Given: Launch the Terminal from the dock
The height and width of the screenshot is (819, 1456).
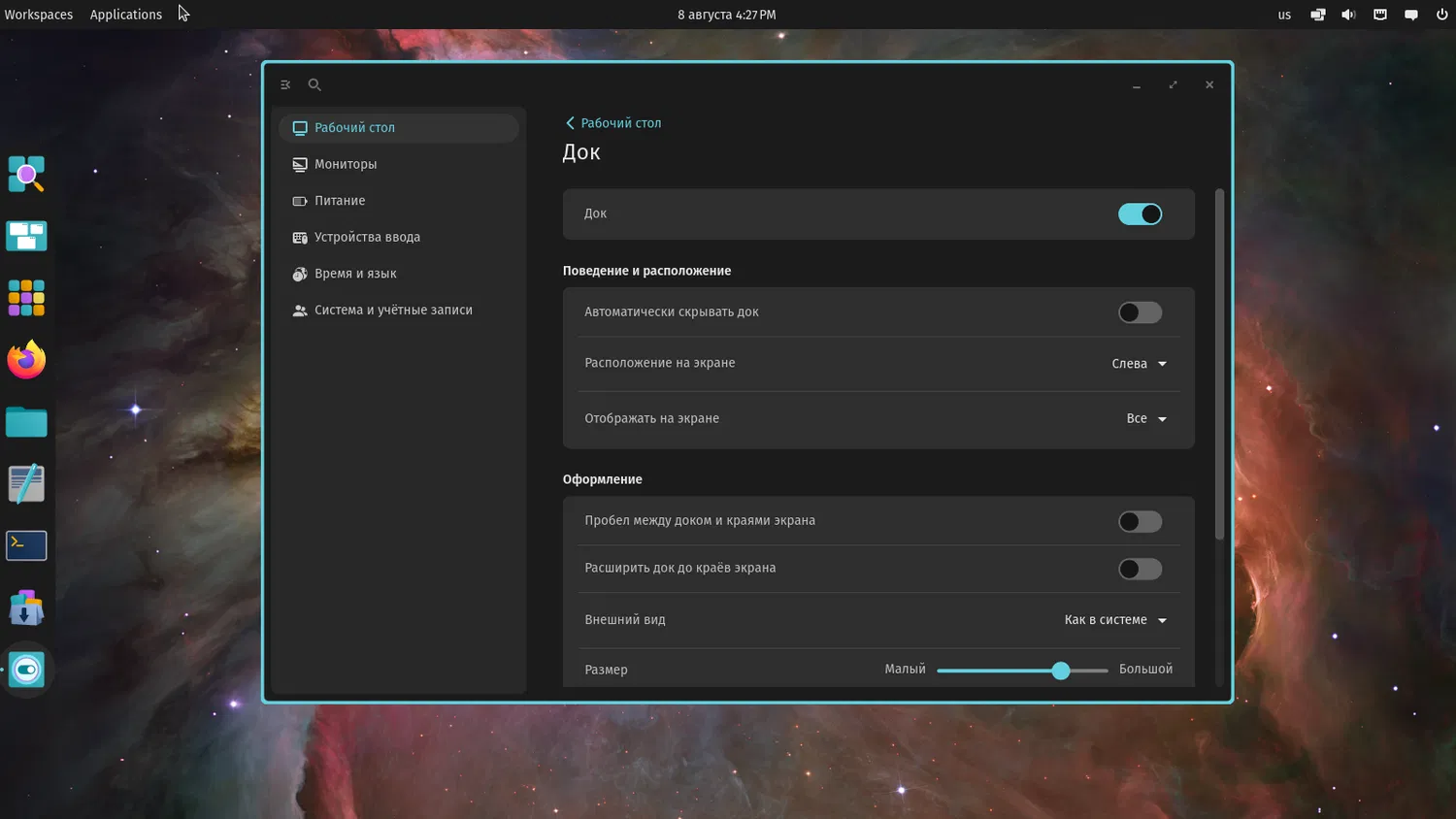Looking at the screenshot, I should point(26,545).
